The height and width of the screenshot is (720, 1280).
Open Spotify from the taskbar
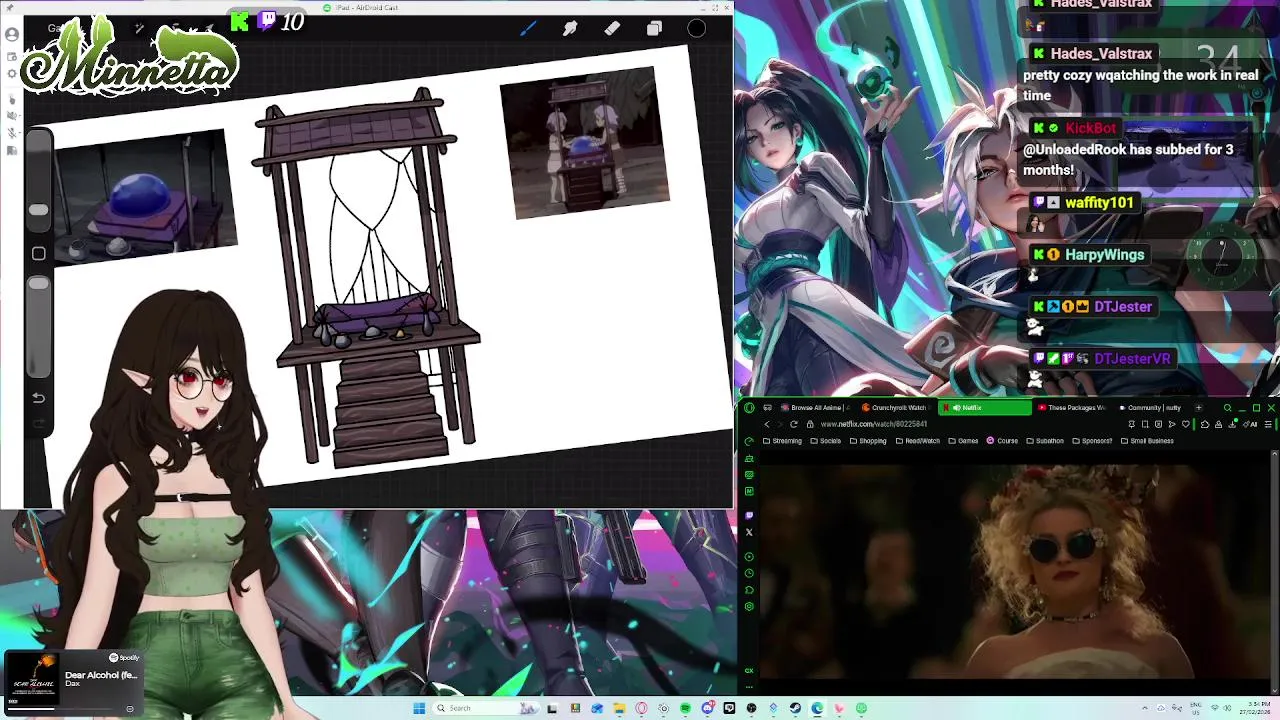(x=685, y=708)
